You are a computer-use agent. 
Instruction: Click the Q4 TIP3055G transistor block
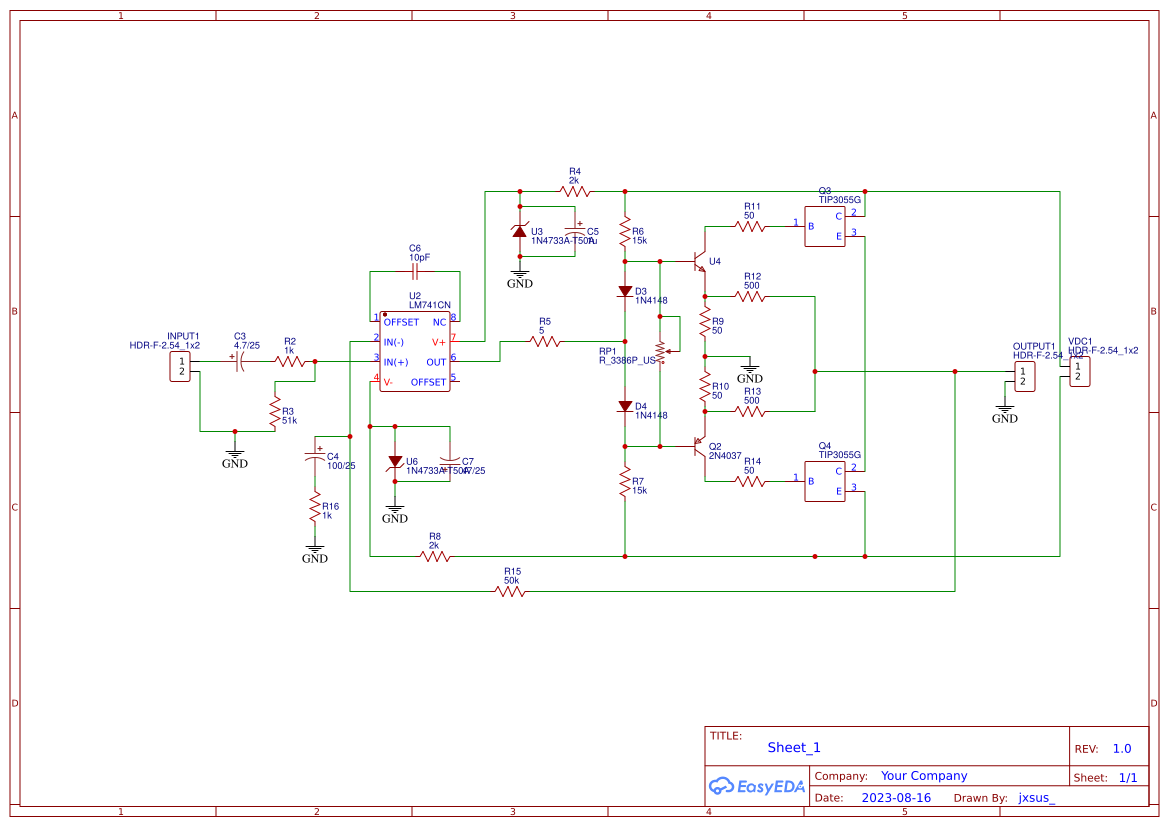point(825,481)
